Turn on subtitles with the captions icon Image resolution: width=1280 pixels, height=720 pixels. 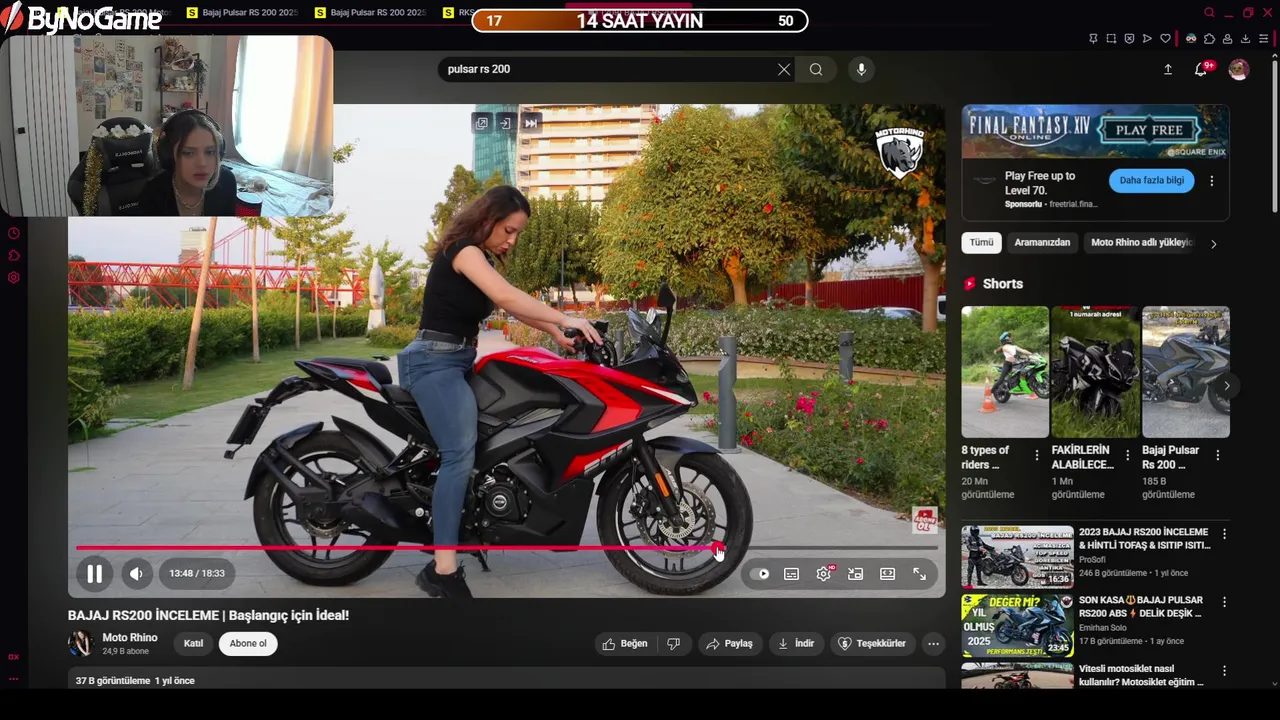pyautogui.click(x=791, y=574)
